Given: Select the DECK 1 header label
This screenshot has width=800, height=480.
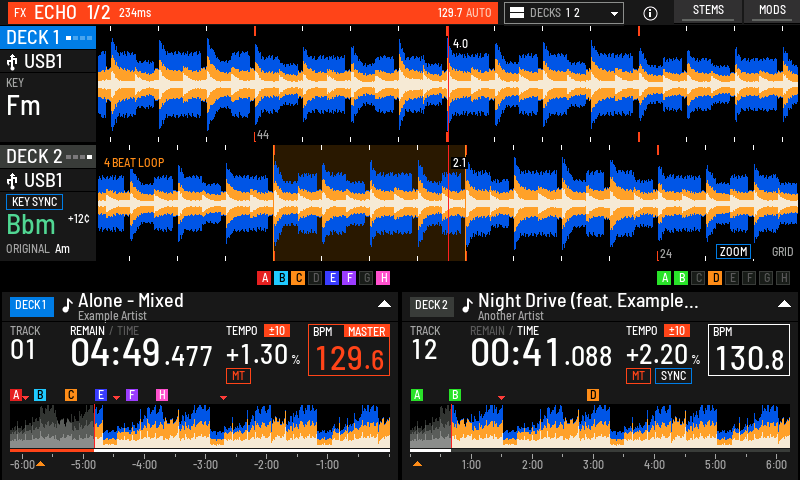Looking at the screenshot, I should [48, 38].
